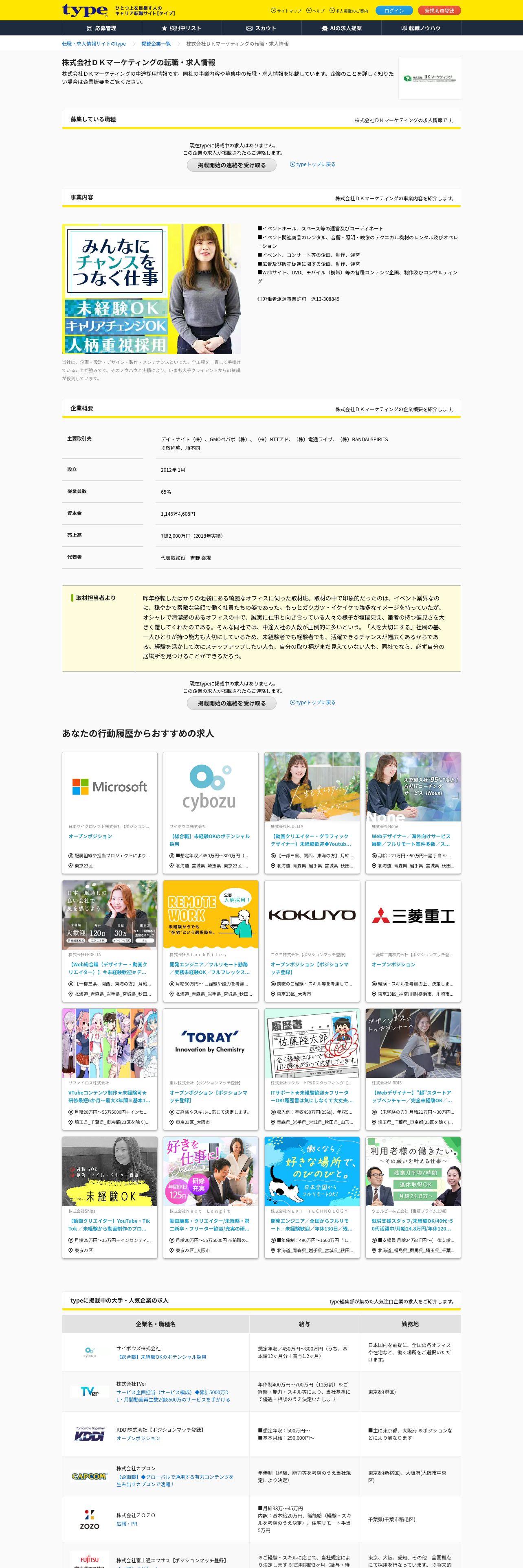The width and height of the screenshot is (523, 1568).
Task: Open FEDELTA 動画クリエイター・グラフィックデザイナー job card
Action: click(310, 840)
